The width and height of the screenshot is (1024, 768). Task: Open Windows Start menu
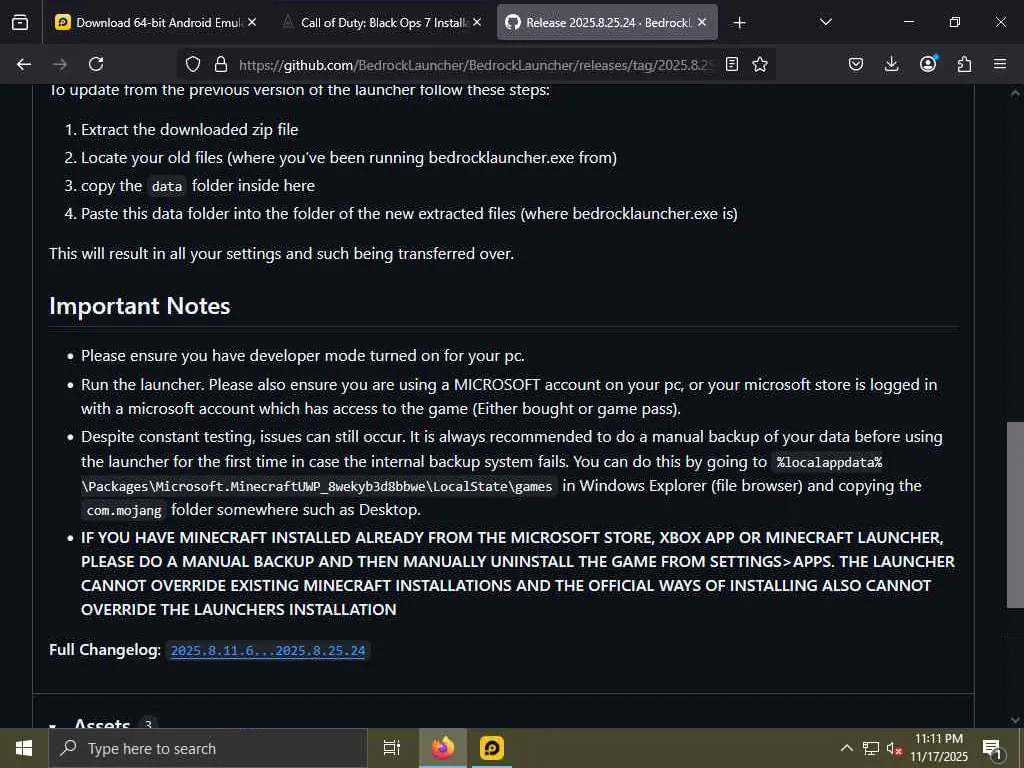(x=24, y=748)
